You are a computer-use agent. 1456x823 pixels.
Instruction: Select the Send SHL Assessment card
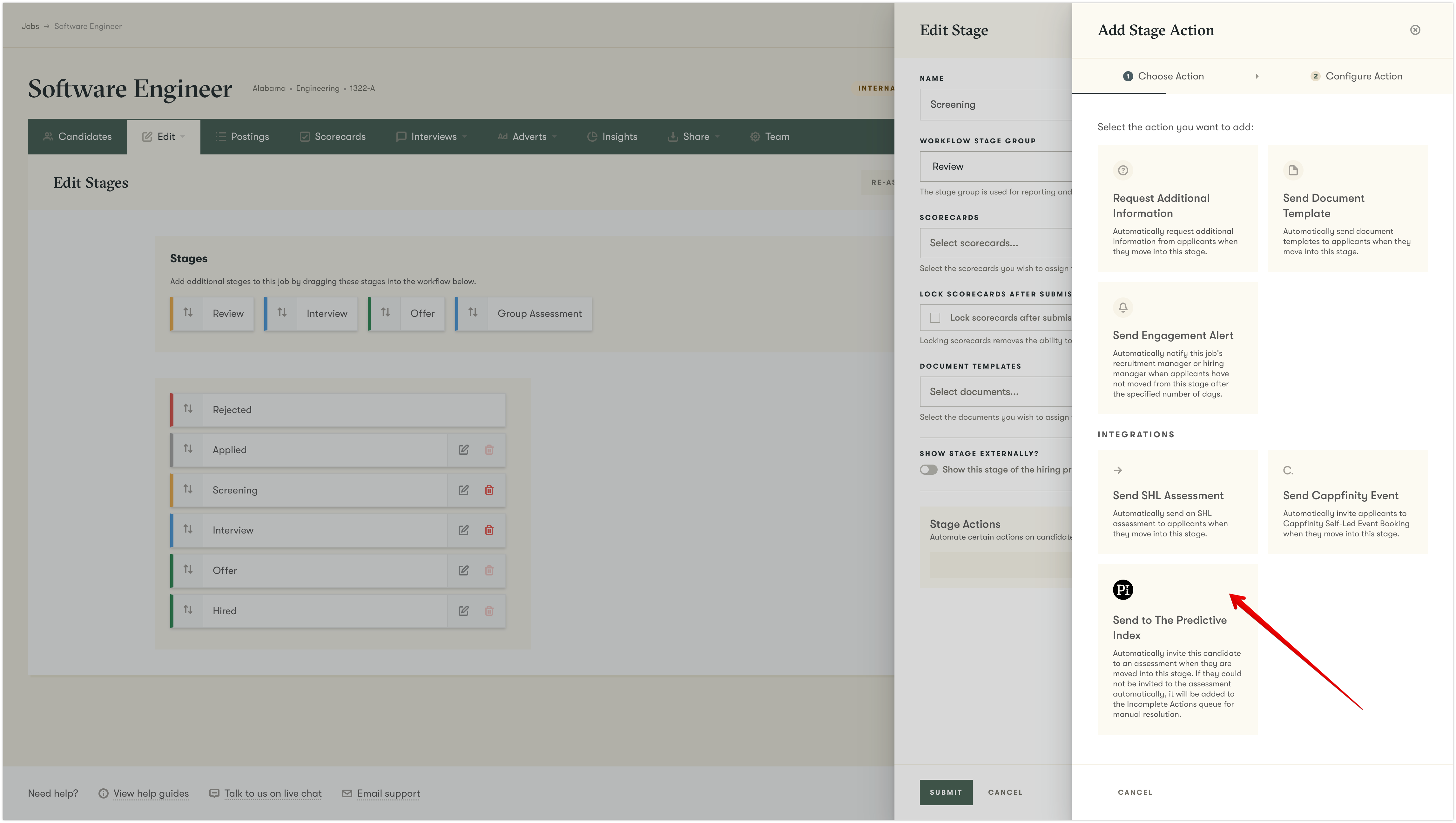tap(1177, 502)
